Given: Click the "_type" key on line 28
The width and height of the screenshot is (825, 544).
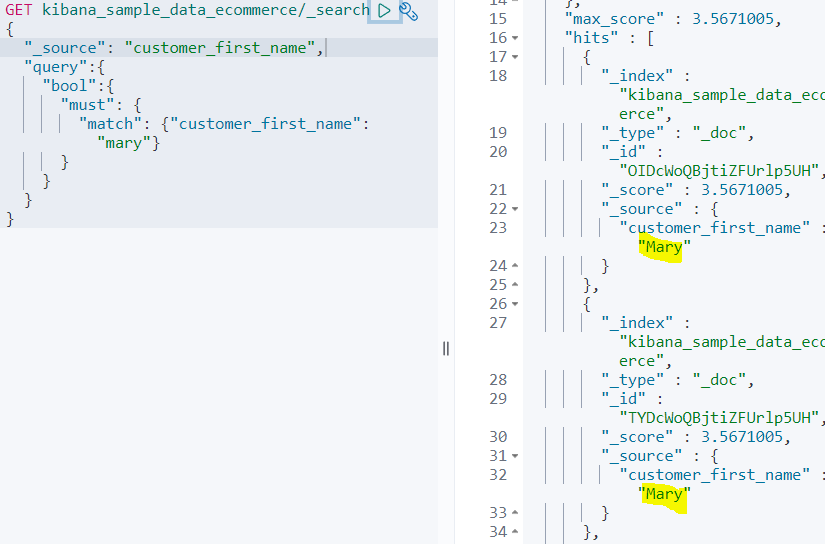Looking at the screenshot, I should tap(632, 379).
